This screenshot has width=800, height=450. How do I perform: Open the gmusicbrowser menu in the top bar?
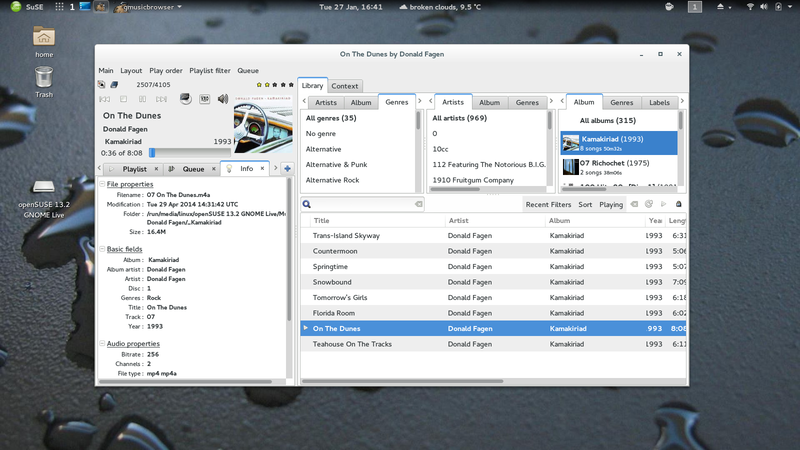click(148, 7)
